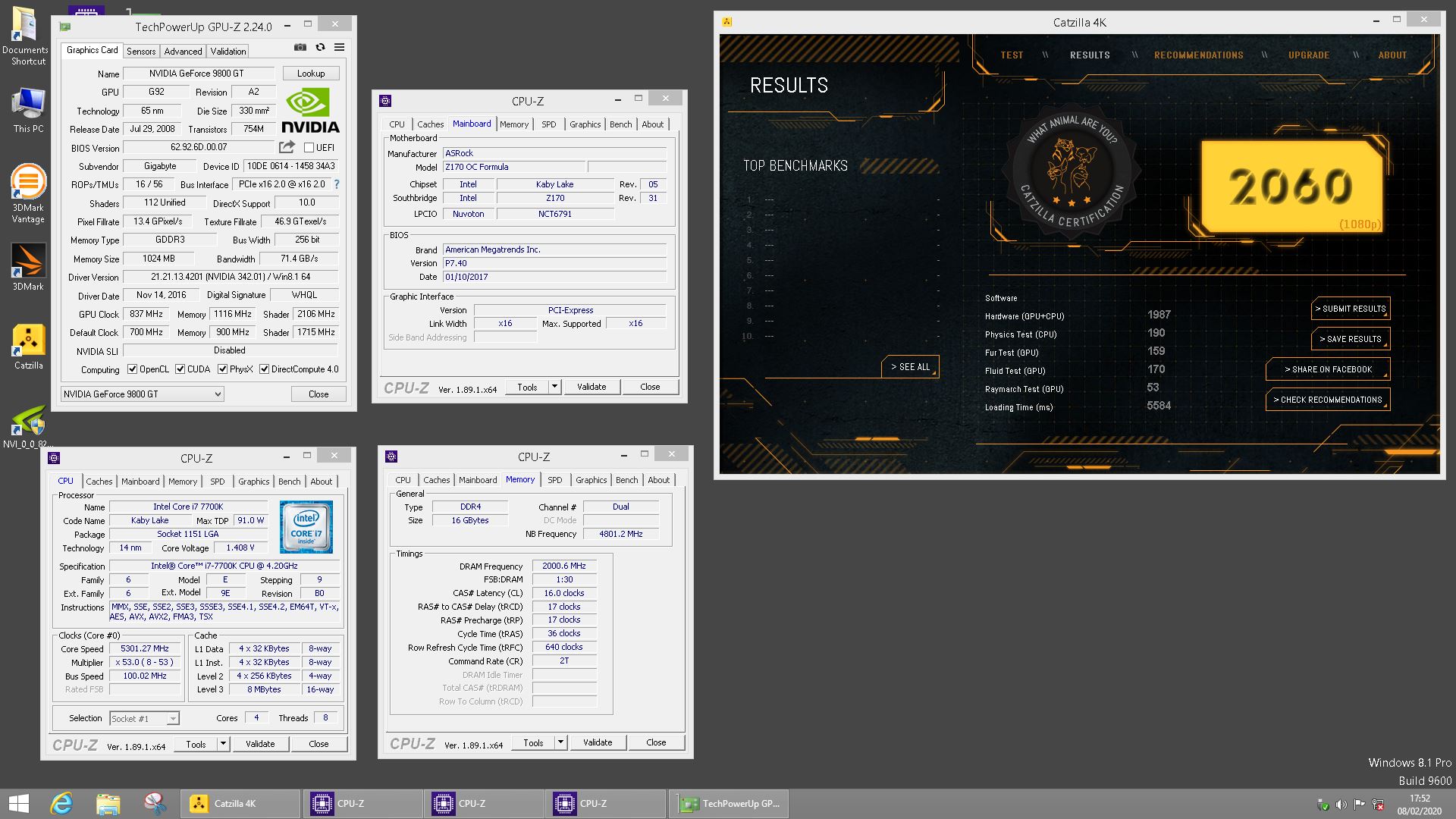Click the Bus Interface question mark icon
The width and height of the screenshot is (1456, 819).
tap(337, 184)
